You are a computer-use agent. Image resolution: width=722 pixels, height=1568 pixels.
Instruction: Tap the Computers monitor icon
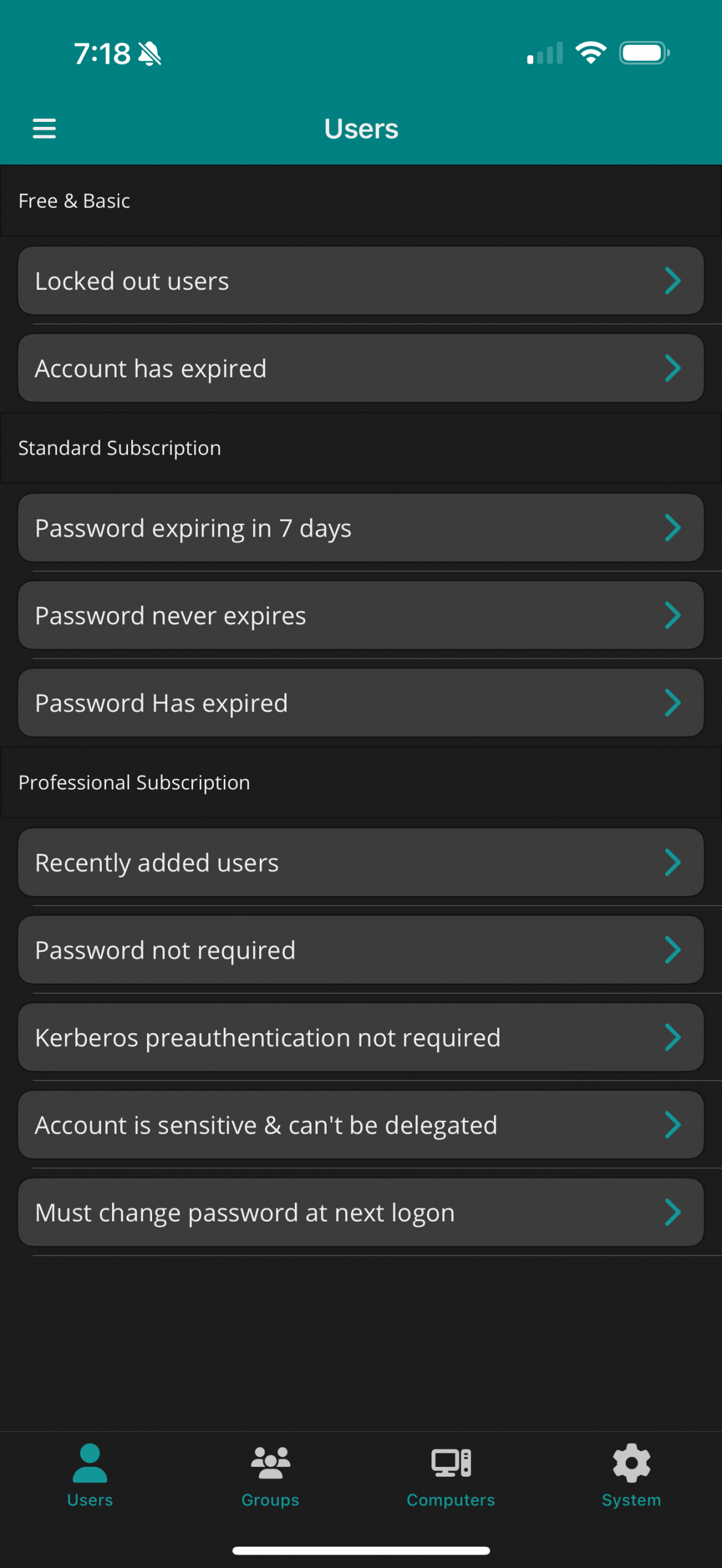pyautogui.click(x=451, y=1463)
